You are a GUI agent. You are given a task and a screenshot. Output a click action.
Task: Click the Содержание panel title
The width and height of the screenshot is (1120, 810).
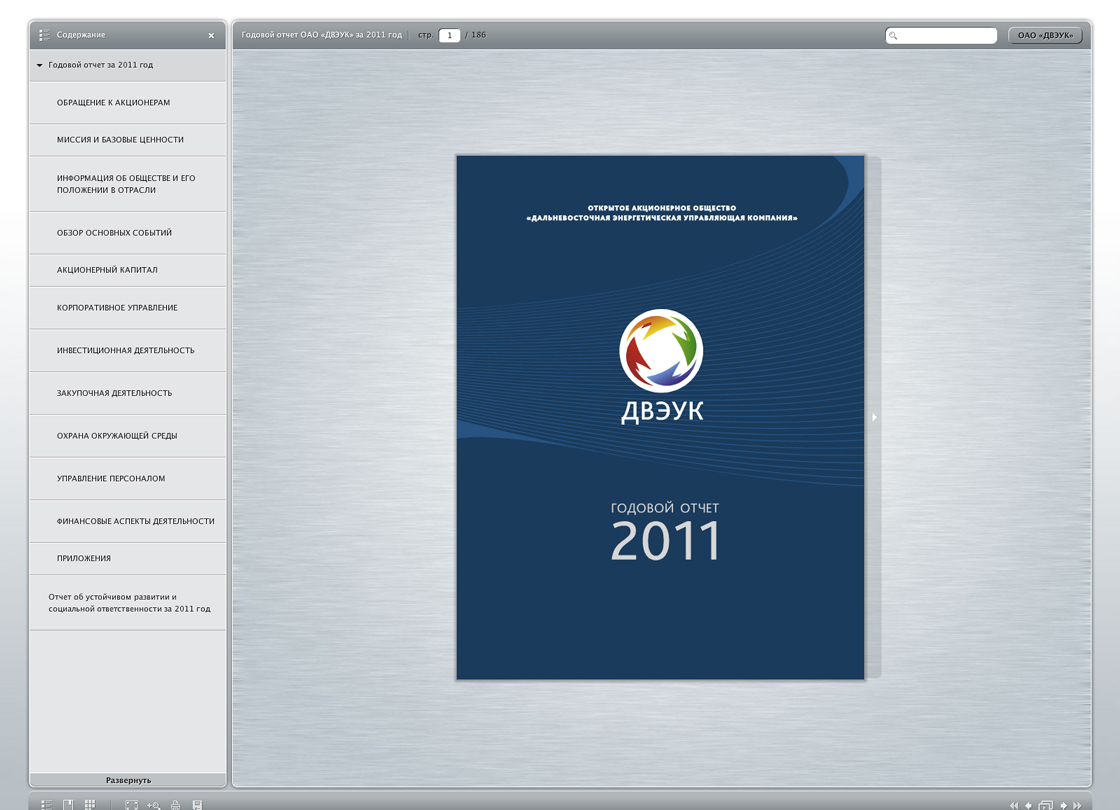point(81,35)
